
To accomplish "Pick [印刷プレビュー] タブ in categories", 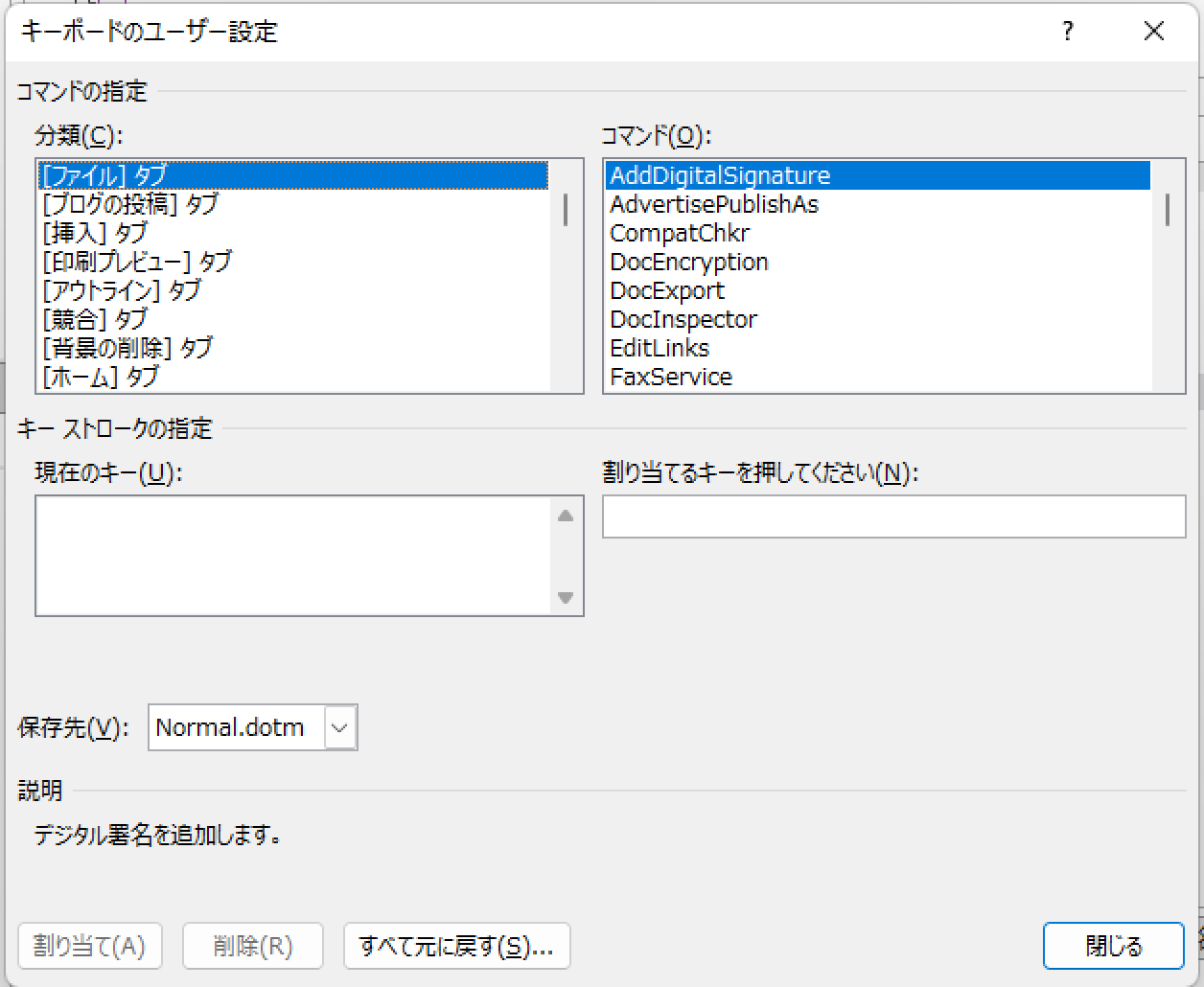I will pos(293,262).
